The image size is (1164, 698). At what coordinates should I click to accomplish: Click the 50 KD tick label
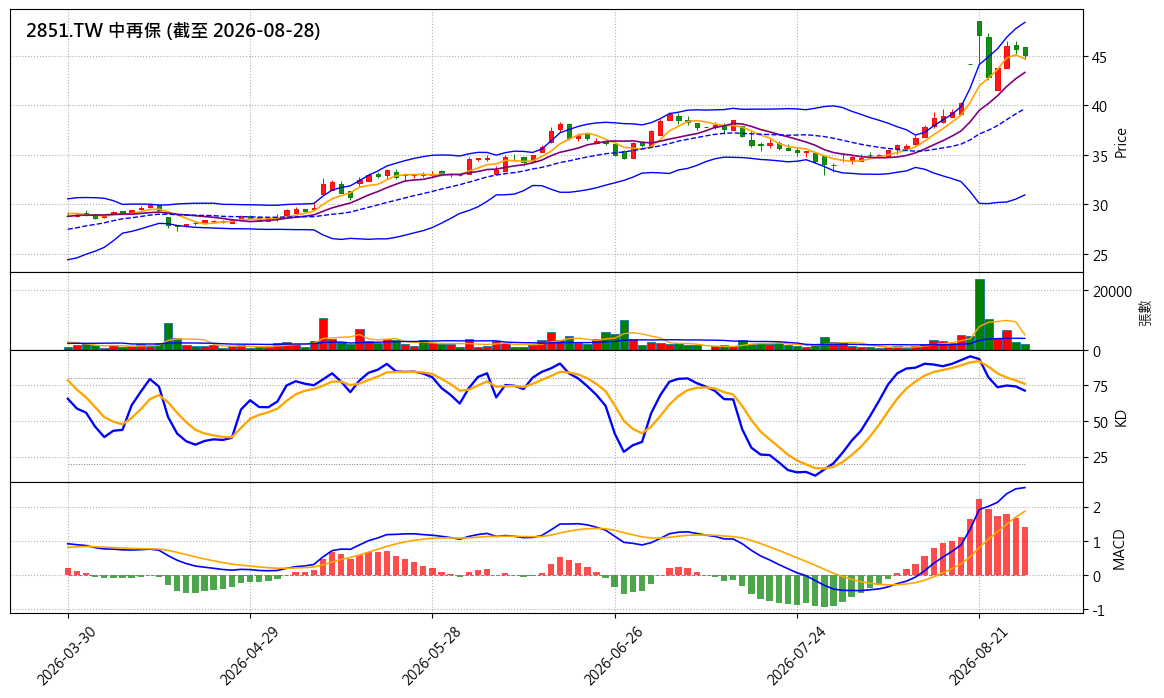coord(1099,423)
